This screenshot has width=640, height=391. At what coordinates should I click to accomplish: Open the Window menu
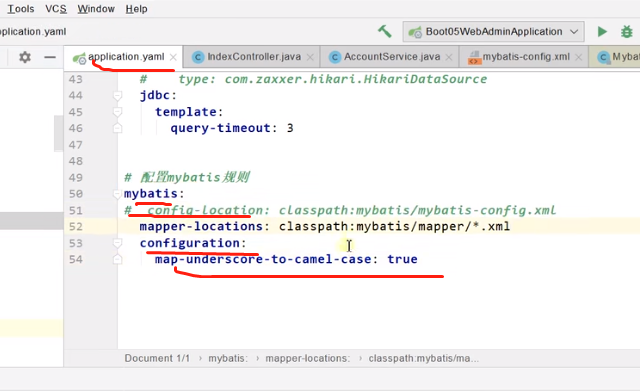click(x=96, y=9)
